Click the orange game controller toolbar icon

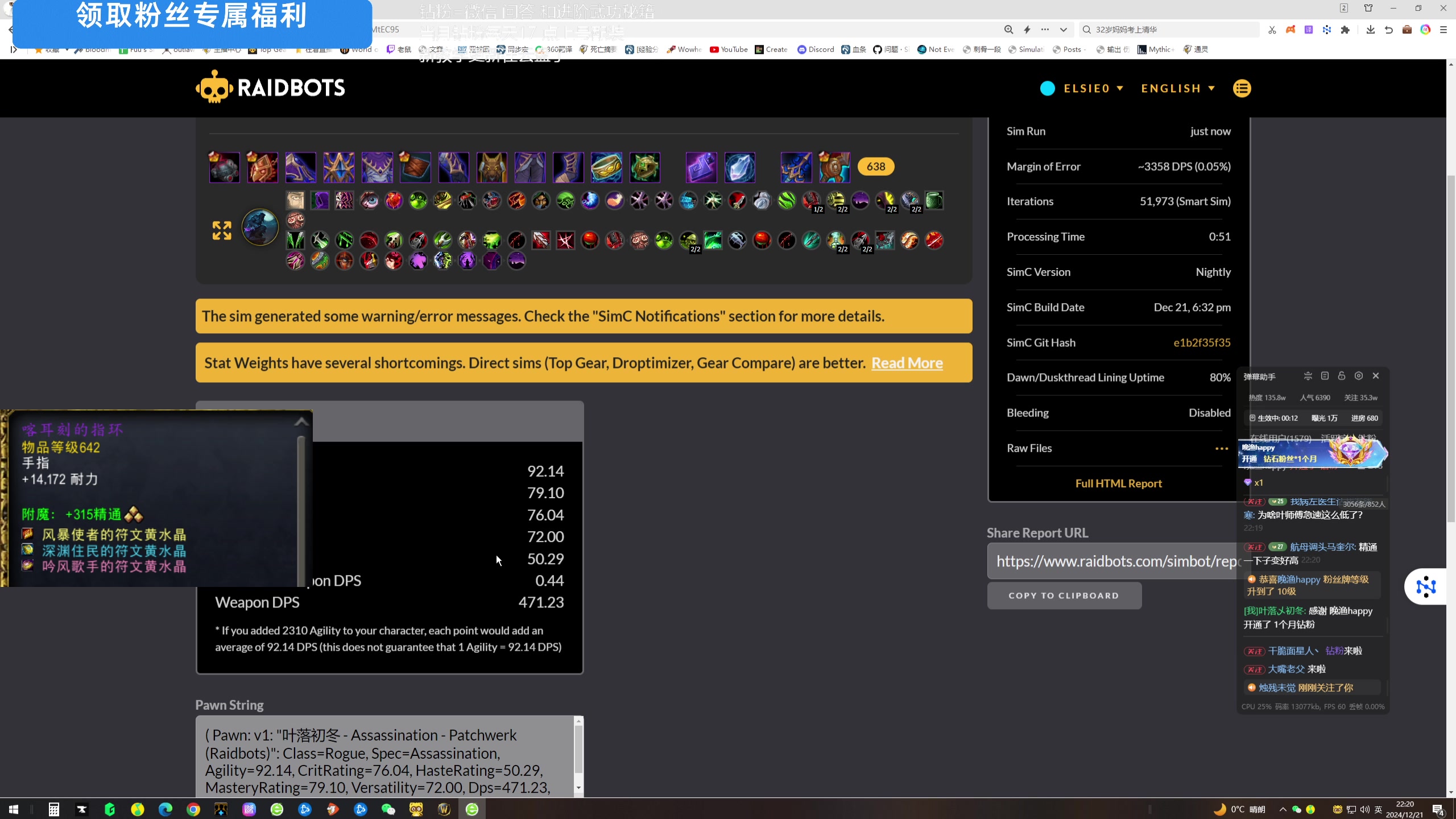click(1290, 30)
